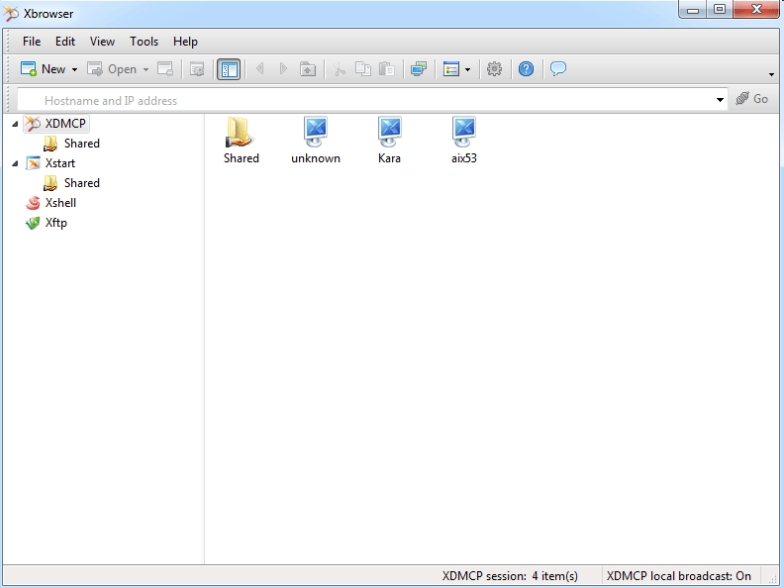This screenshot has width=784, height=588.
Task: Click the New session button
Action: [43, 69]
